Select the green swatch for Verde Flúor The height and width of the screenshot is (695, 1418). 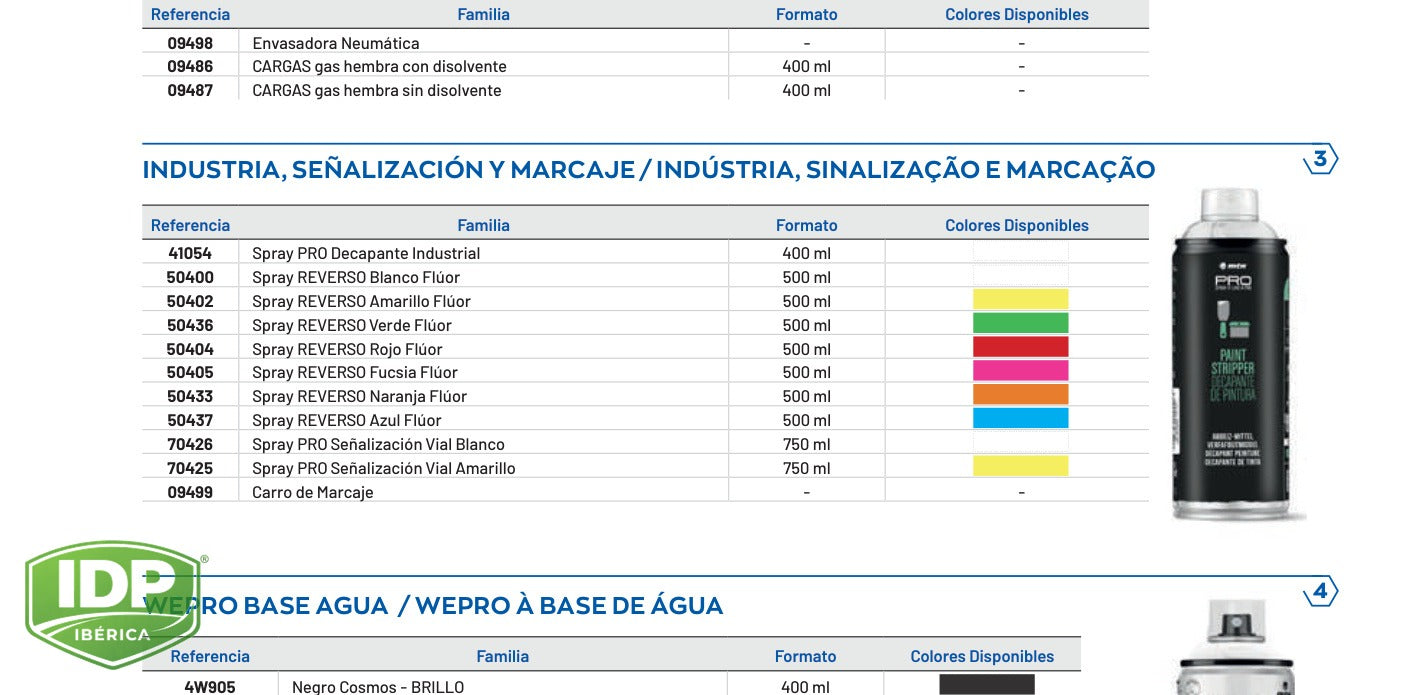(1020, 324)
